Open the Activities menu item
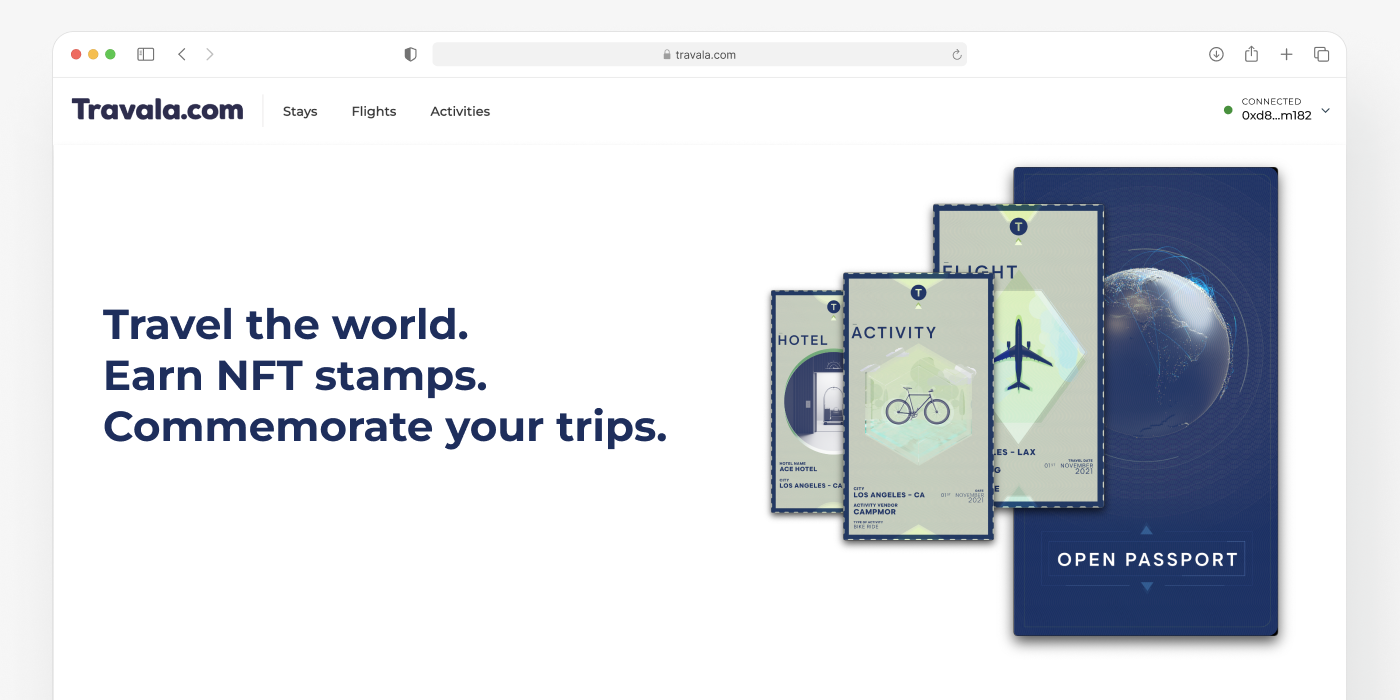This screenshot has width=1400, height=700. tap(460, 111)
